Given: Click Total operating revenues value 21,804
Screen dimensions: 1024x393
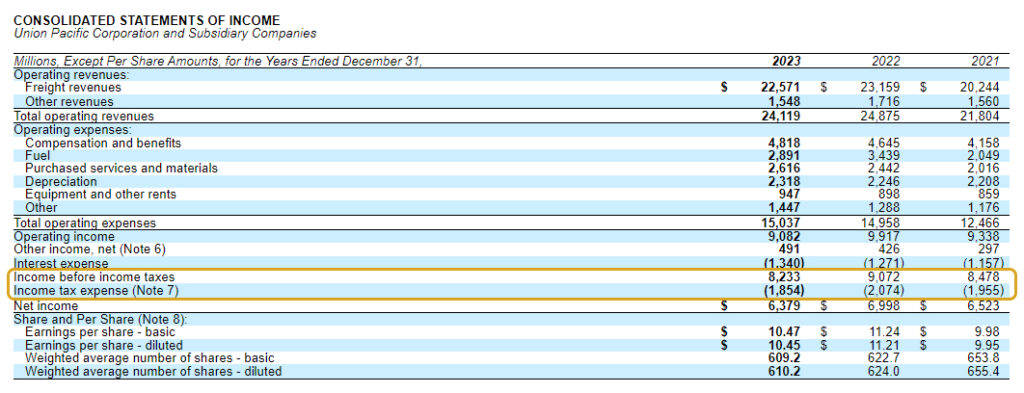Looking at the screenshot, I should point(980,116).
